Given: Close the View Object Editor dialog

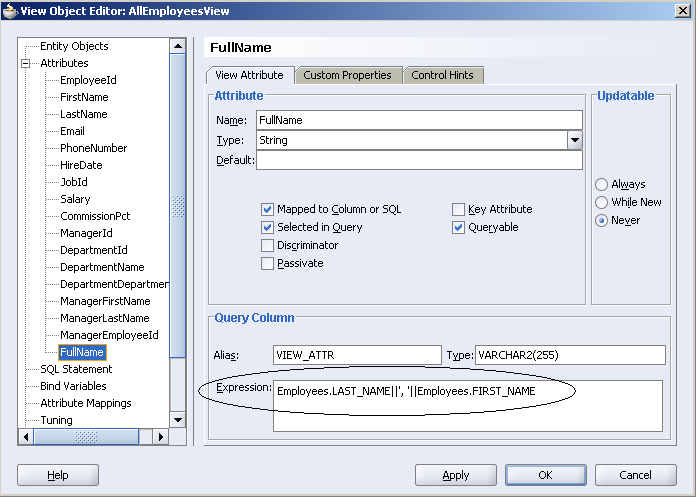Looking at the screenshot, I should (681, 11).
